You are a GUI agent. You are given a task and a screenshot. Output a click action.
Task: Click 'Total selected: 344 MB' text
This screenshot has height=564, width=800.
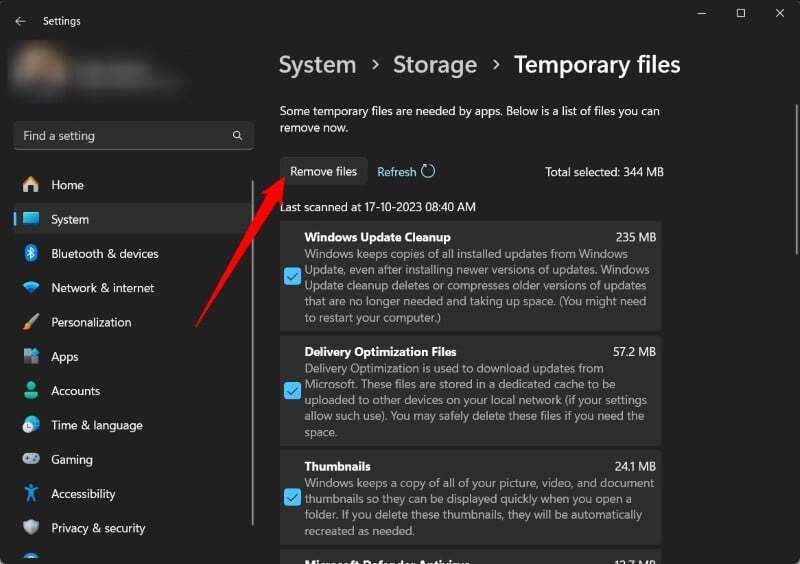pyautogui.click(x=604, y=172)
